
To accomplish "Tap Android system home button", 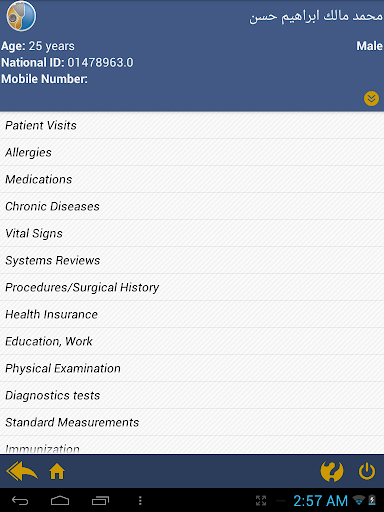I will (x=60, y=500).
